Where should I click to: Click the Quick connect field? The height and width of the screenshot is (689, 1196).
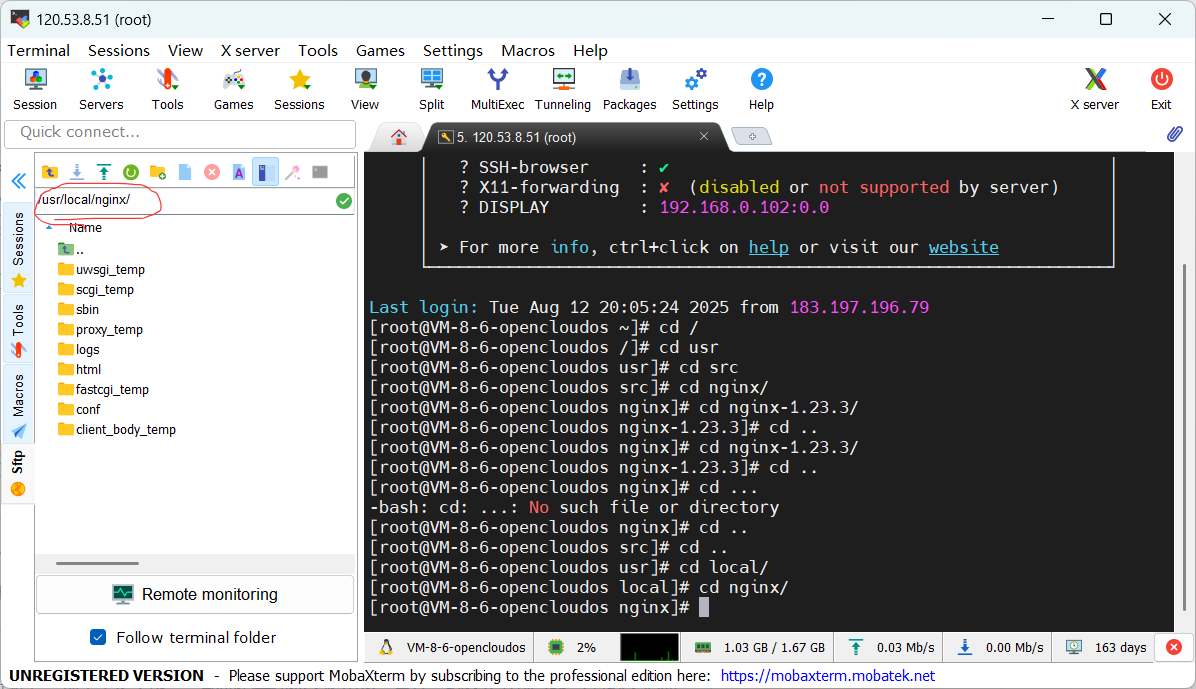[x=180, y=133]
